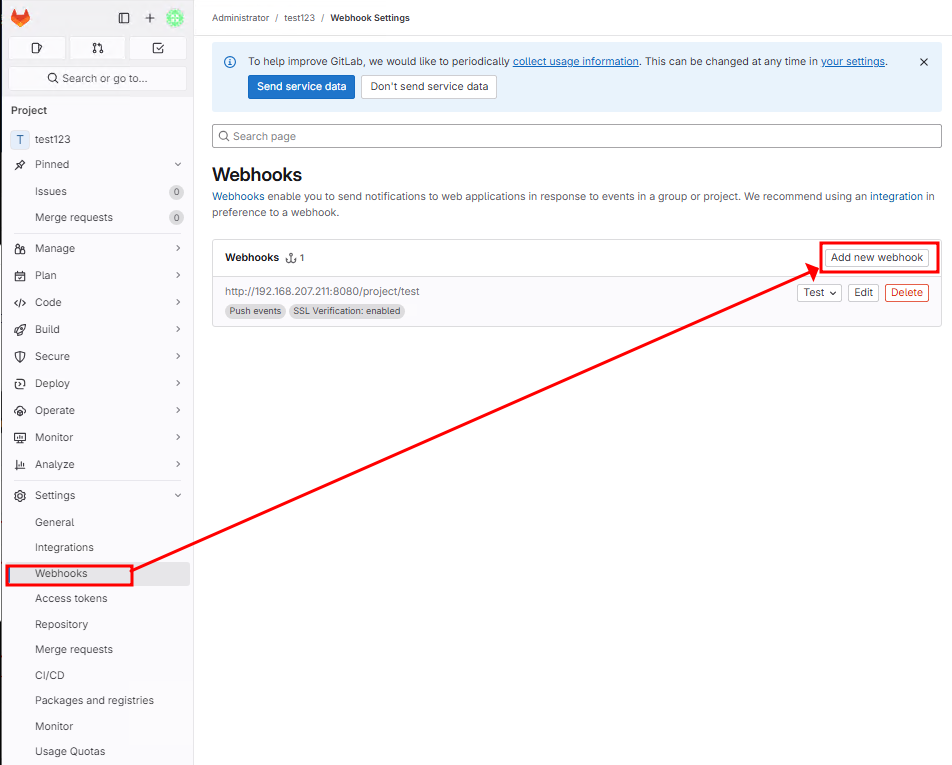Click the Analyze chart icon
The width and height of the screenshot is (952, 765).
pos(20,464)
